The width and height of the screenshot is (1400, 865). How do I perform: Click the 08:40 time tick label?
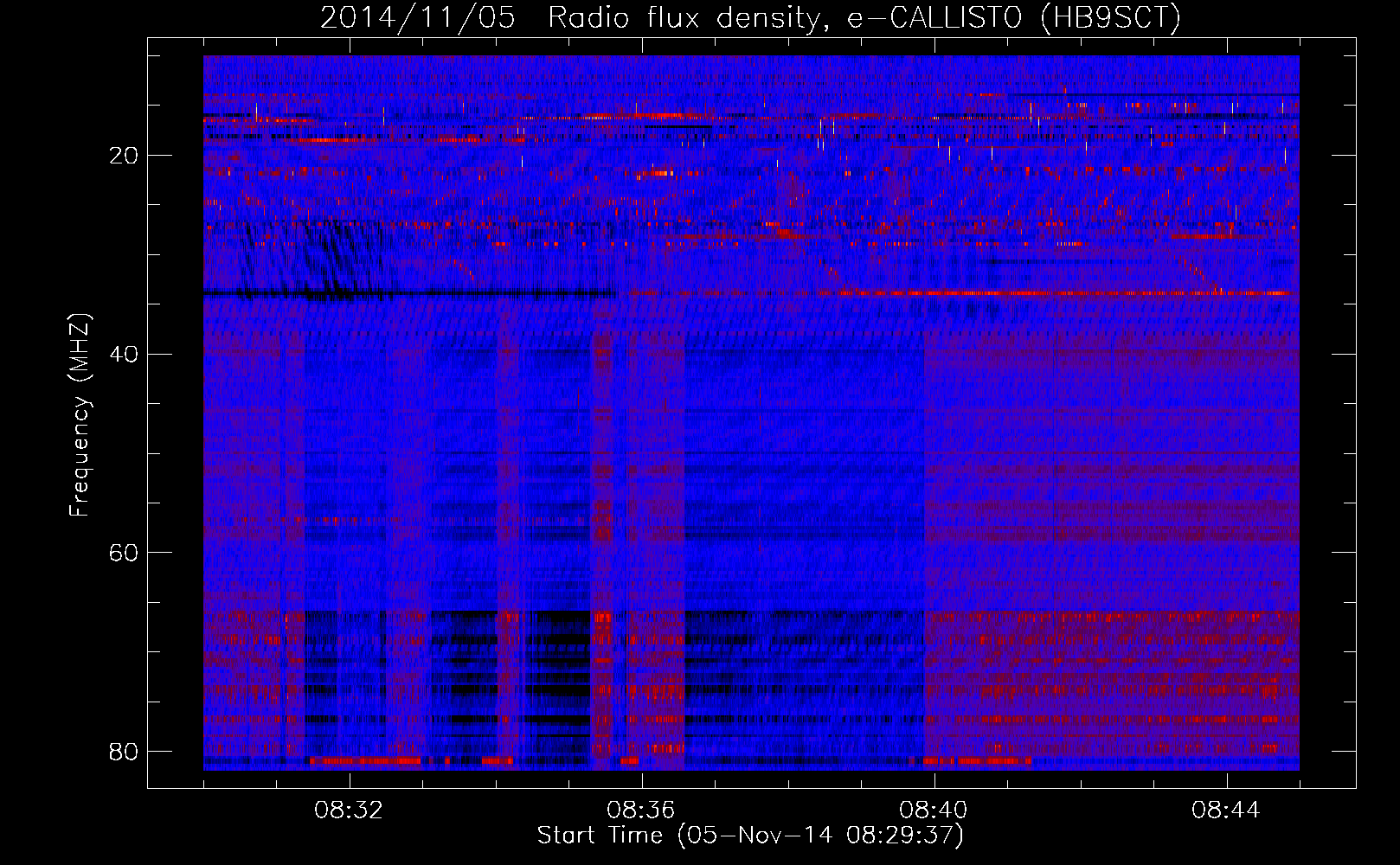(934, 811)
